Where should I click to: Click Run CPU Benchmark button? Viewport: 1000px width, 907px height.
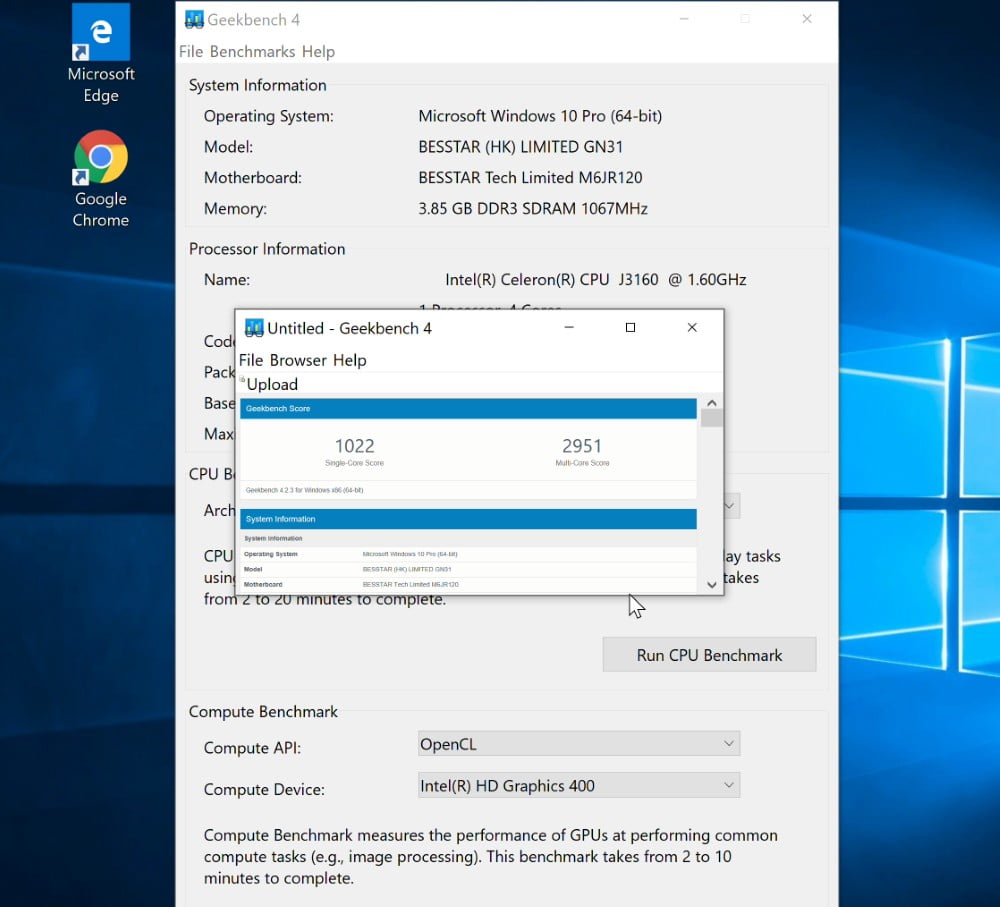(709, 655)
